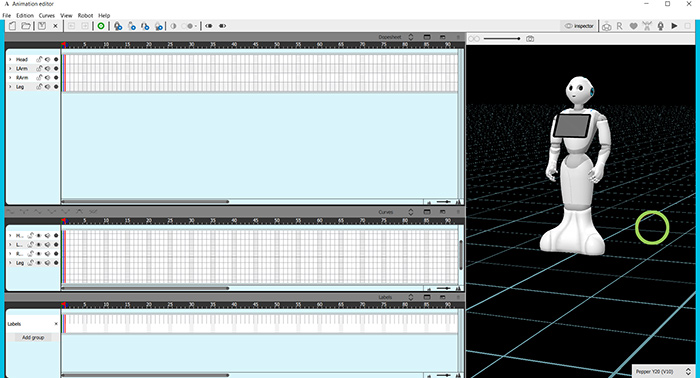Toggle the Inspector view button
This screenshot has height=378, width=700.
(x=579, y=26)
